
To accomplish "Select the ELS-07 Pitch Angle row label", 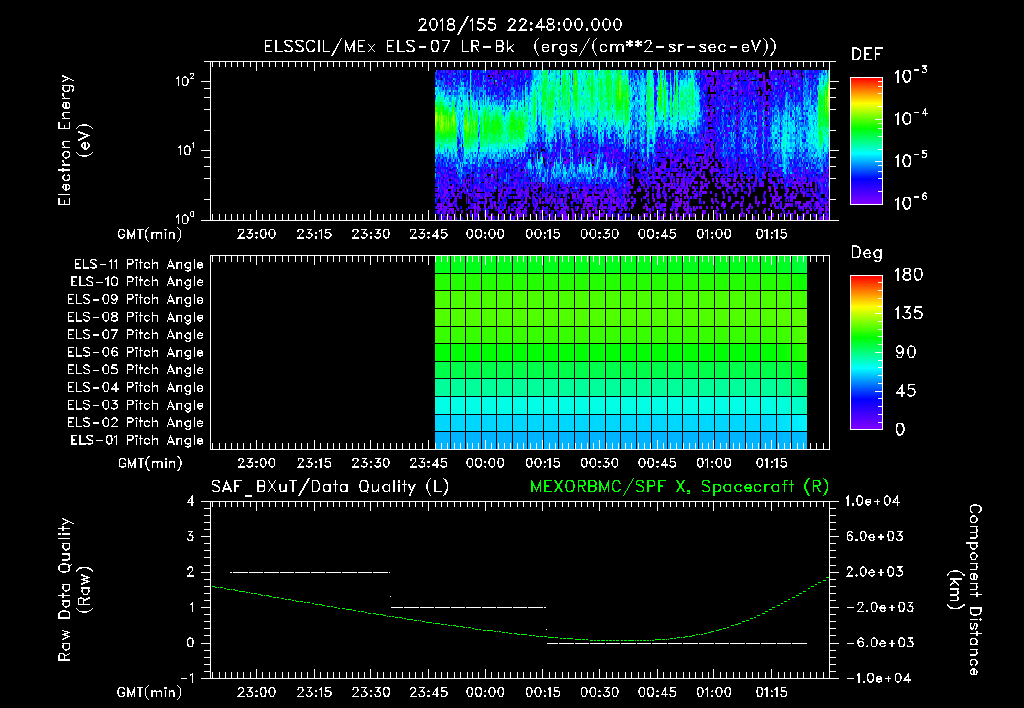I will point(136,334).
